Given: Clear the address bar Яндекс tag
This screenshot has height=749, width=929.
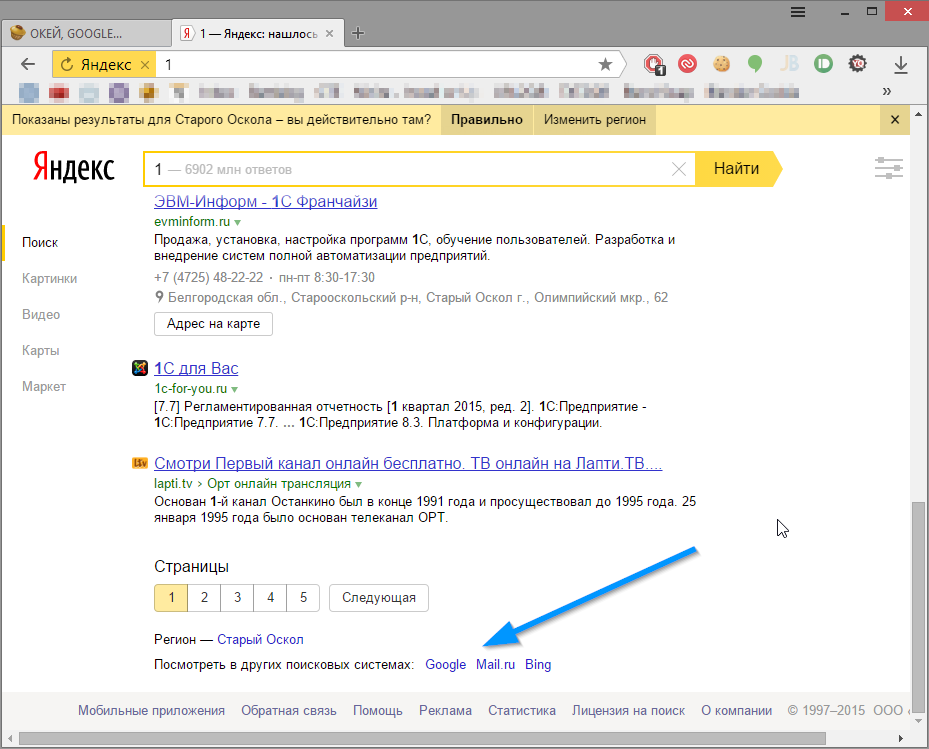Looking at the screenshot, I should tap(145, 65).
